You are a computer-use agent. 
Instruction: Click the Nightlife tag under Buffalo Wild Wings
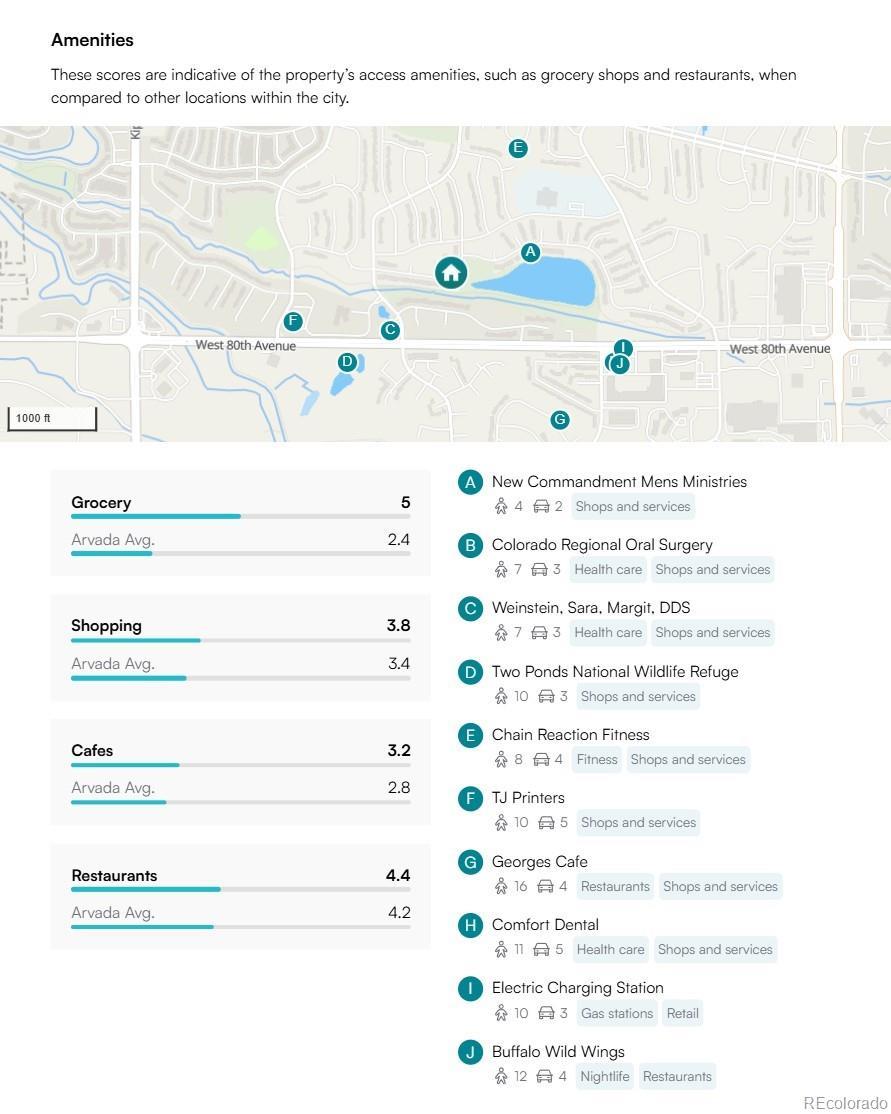[604, 1077]
